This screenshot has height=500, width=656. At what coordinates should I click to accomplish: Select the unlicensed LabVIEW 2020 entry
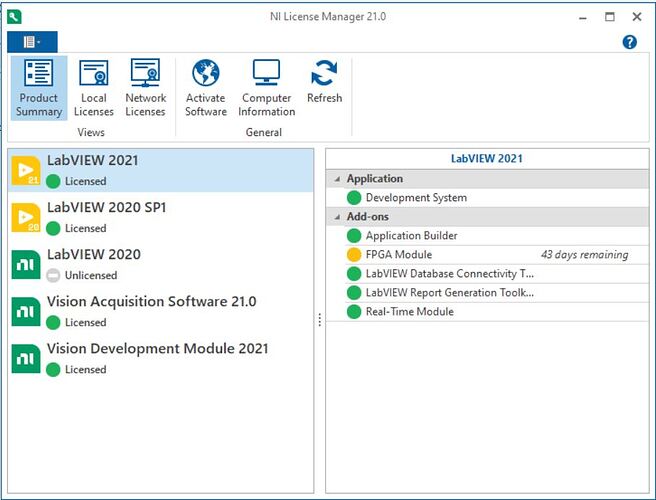(x=161, y=264)
